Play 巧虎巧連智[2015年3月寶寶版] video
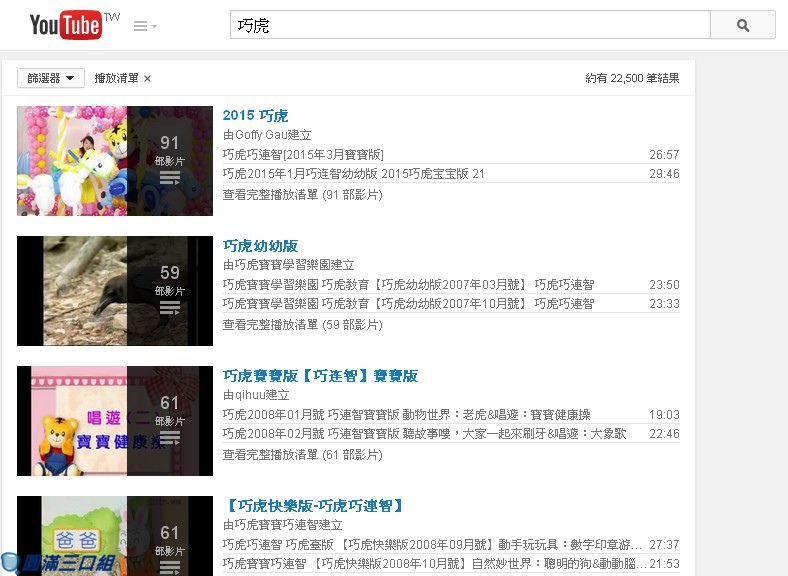 (303, 154)
